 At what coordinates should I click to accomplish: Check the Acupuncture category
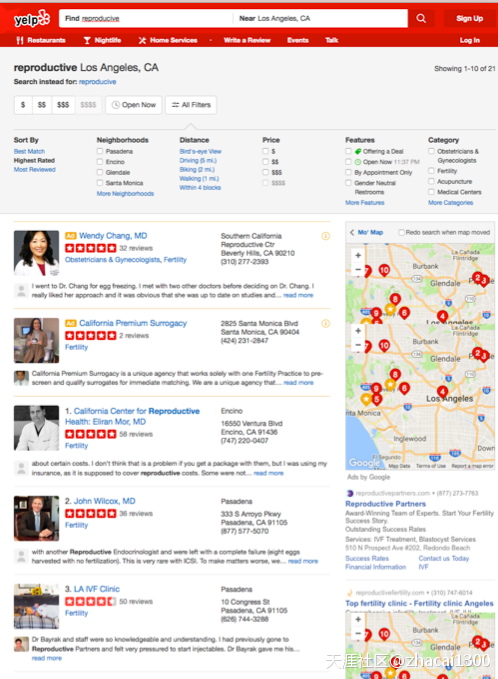[431, 181]
